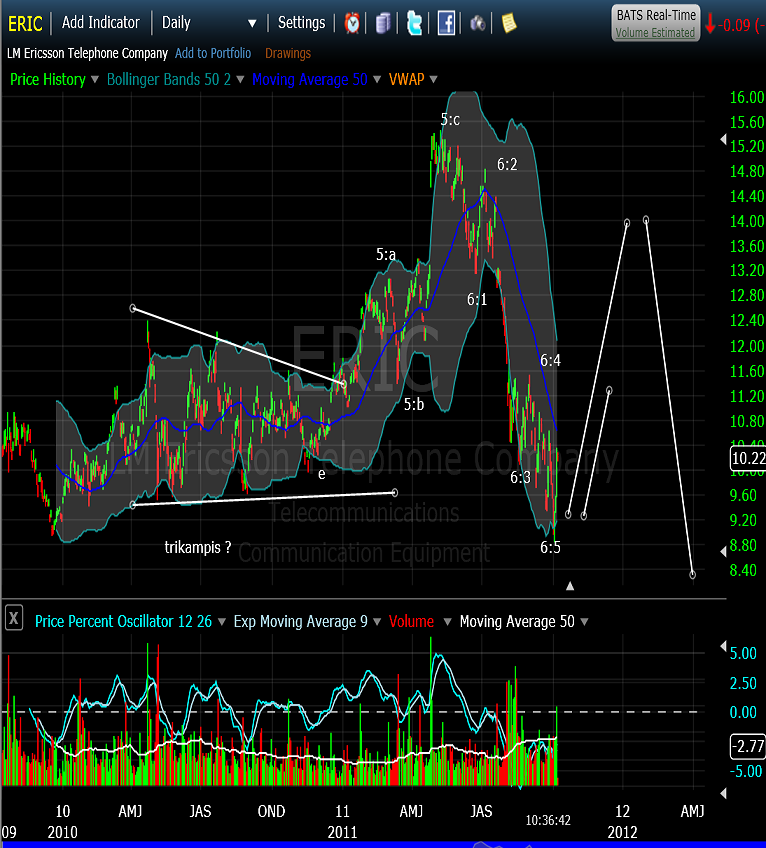
Task: Click the 'trikampis ?' chart annotation
Action: coord(198,548)
